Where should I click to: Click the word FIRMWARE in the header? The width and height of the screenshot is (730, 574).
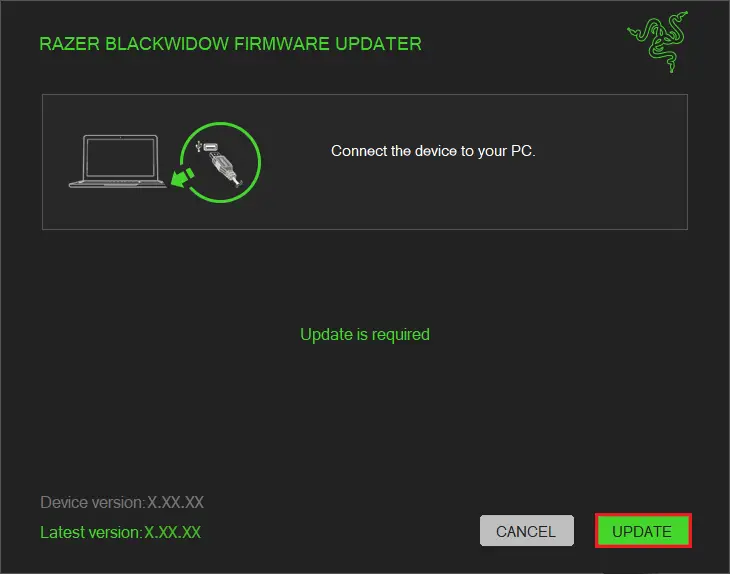coord(282,44)
